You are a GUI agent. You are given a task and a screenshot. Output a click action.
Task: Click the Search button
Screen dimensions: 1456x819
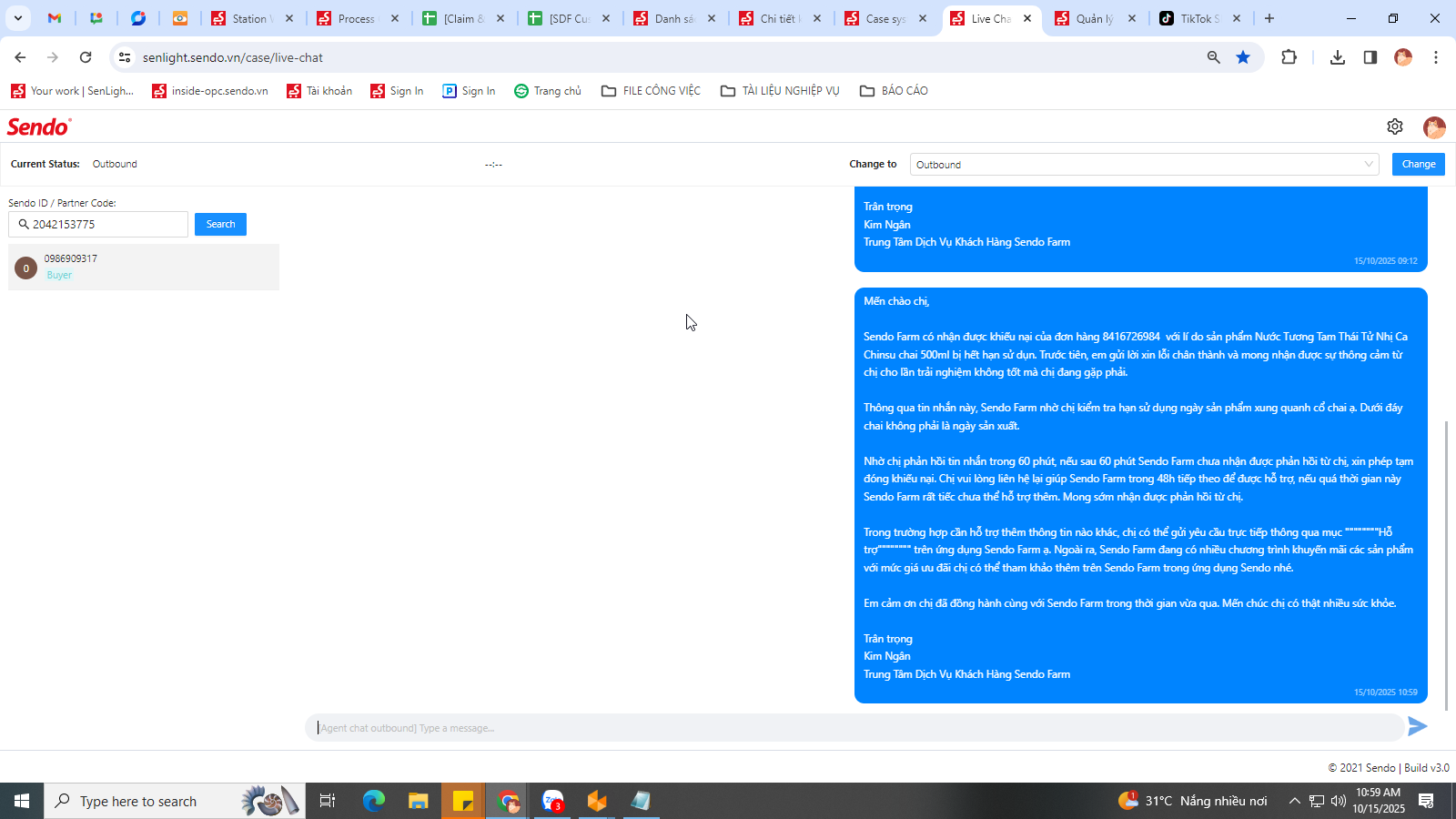pos(220,224)
